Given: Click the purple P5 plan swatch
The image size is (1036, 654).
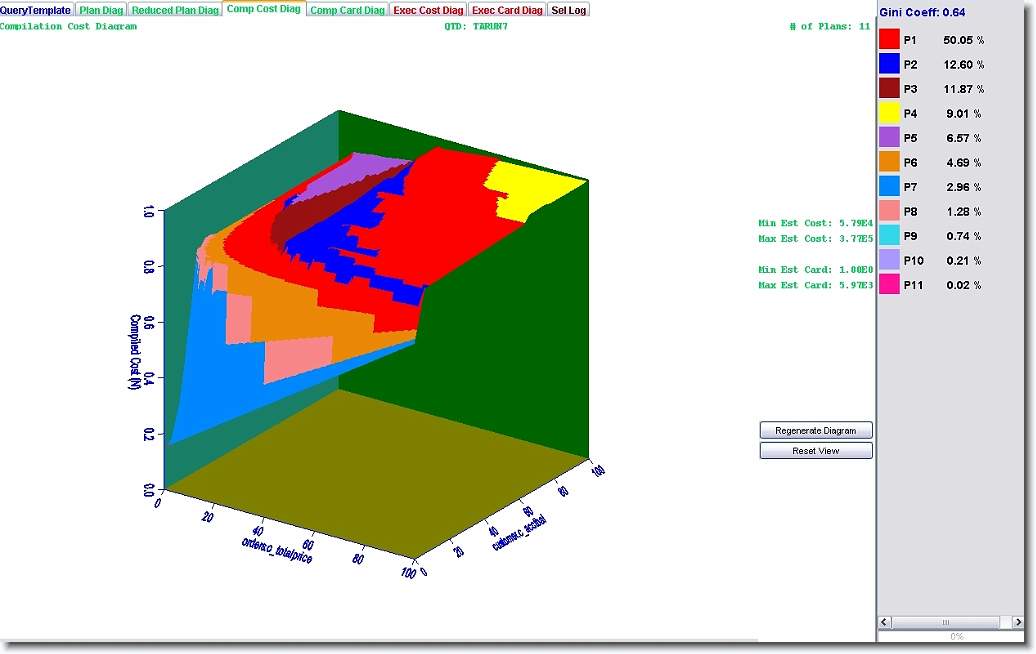Looking at the screenshot, I should tap(889, 138).
